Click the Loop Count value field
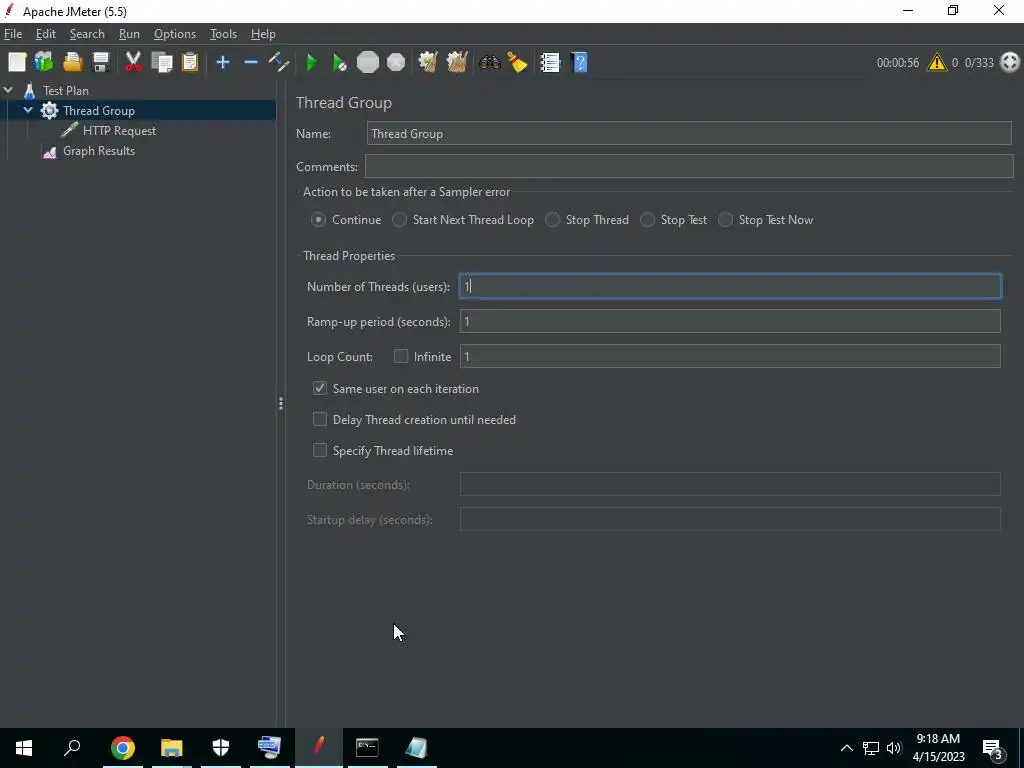This screenshot has width=1024, height=768. tap(730, 356)
